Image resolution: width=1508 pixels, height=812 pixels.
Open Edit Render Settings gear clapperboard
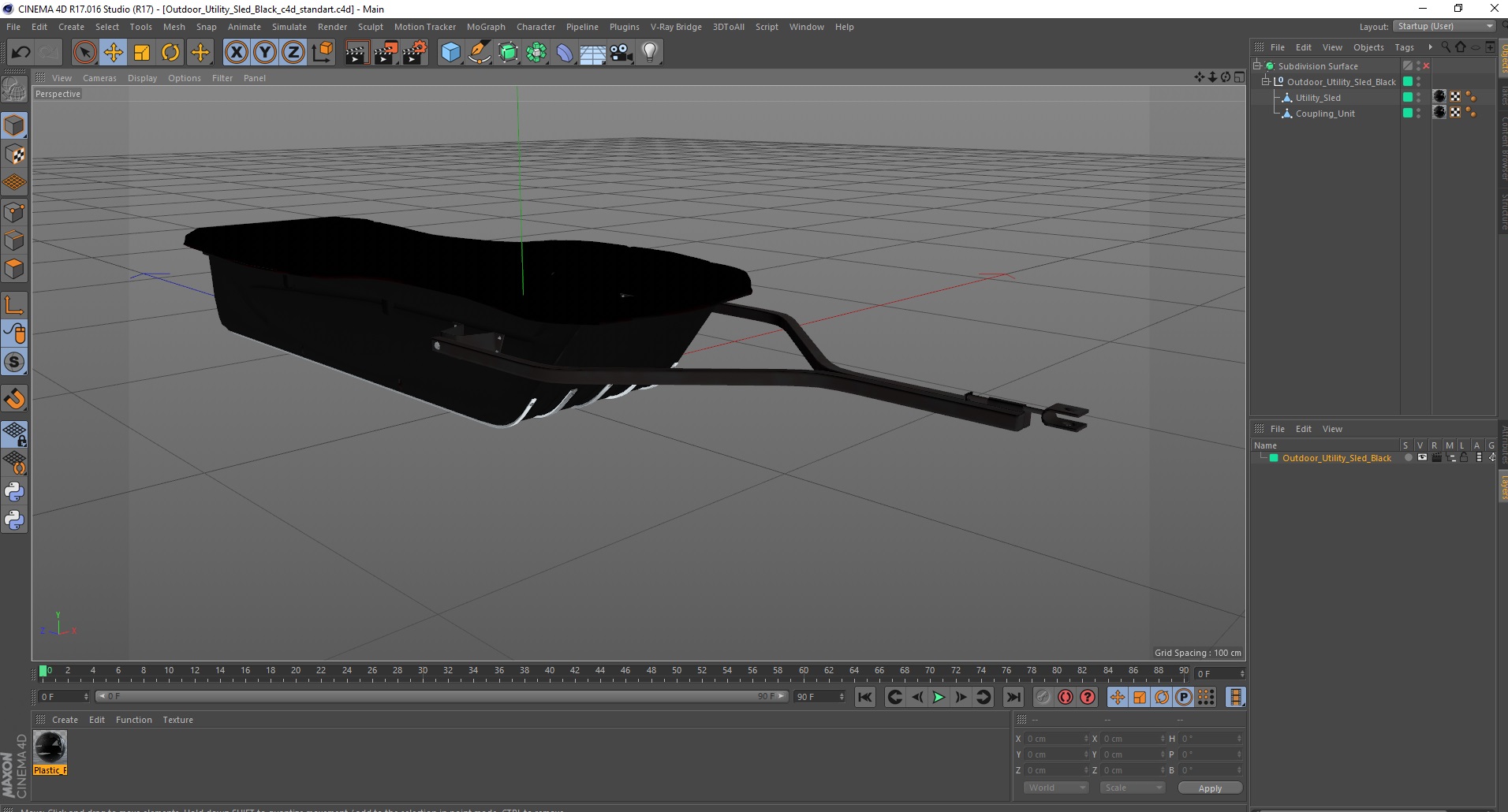pos(415,53)
